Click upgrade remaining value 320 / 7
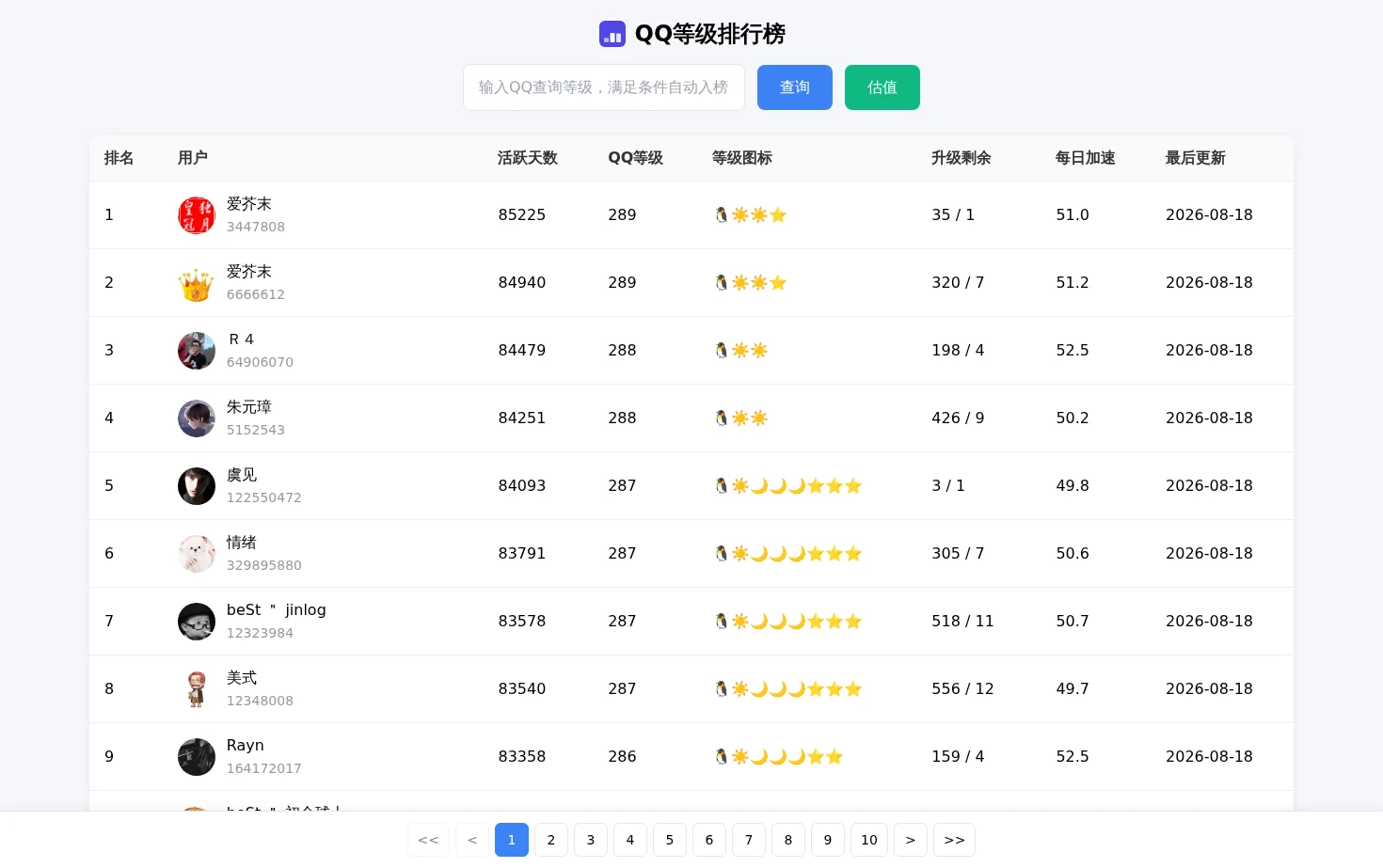This screenshot has height=868, width=1383. click(x=958, y=283)
